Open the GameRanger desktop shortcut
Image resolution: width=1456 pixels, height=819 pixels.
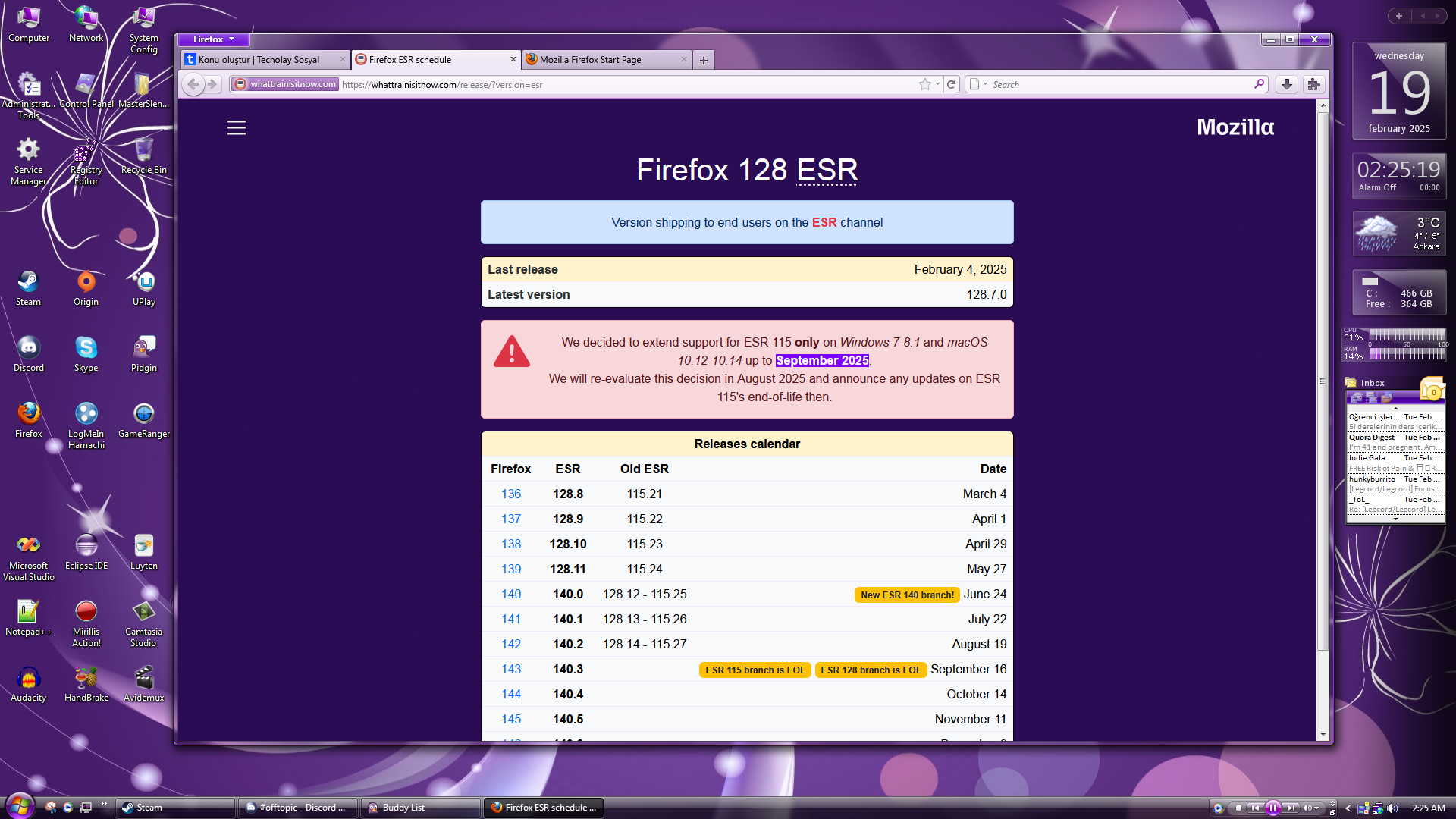[143, 421]
